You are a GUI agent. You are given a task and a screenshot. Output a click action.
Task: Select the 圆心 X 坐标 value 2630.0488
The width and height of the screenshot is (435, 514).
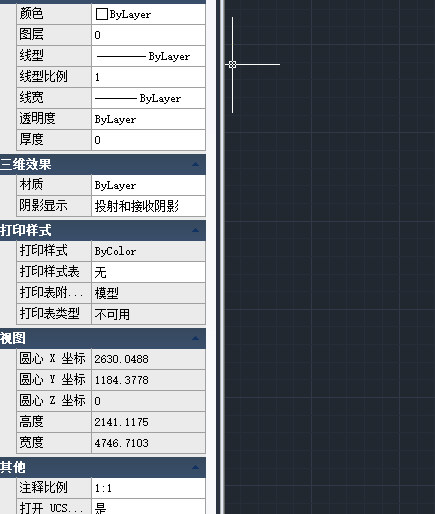pos(148,359)
